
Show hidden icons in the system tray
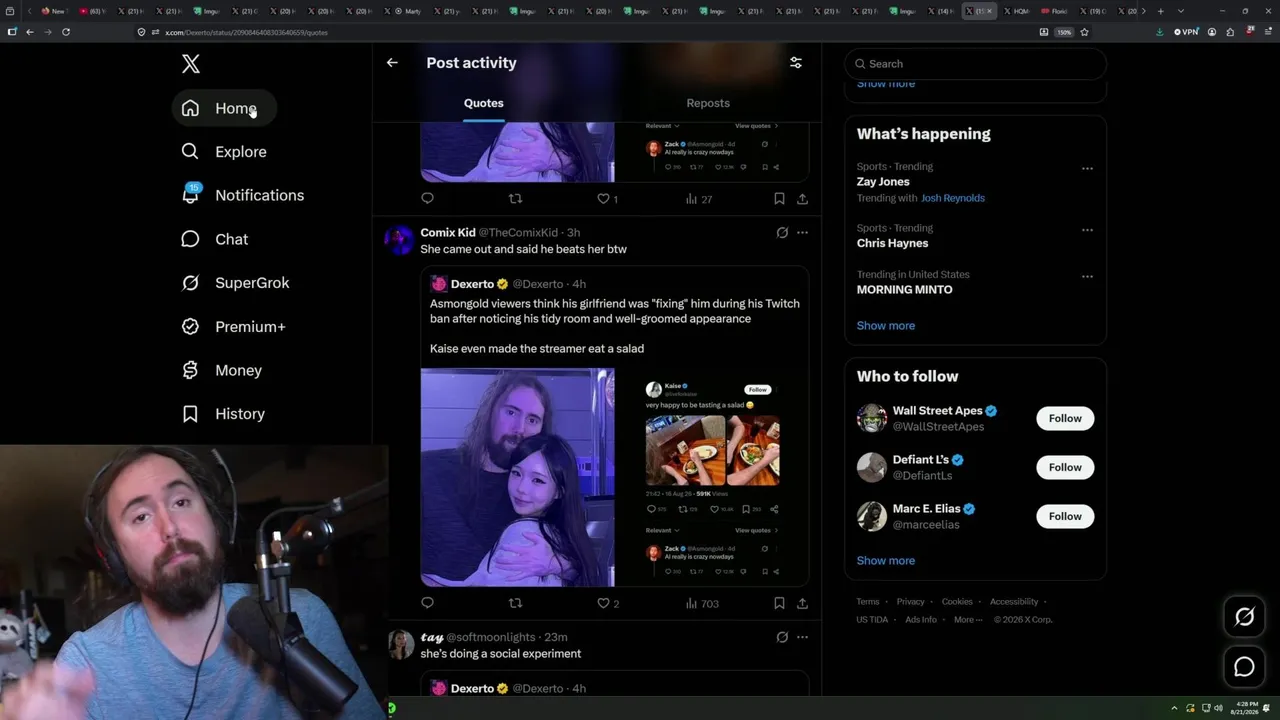pyautogui.click(x=1175, y=708)
